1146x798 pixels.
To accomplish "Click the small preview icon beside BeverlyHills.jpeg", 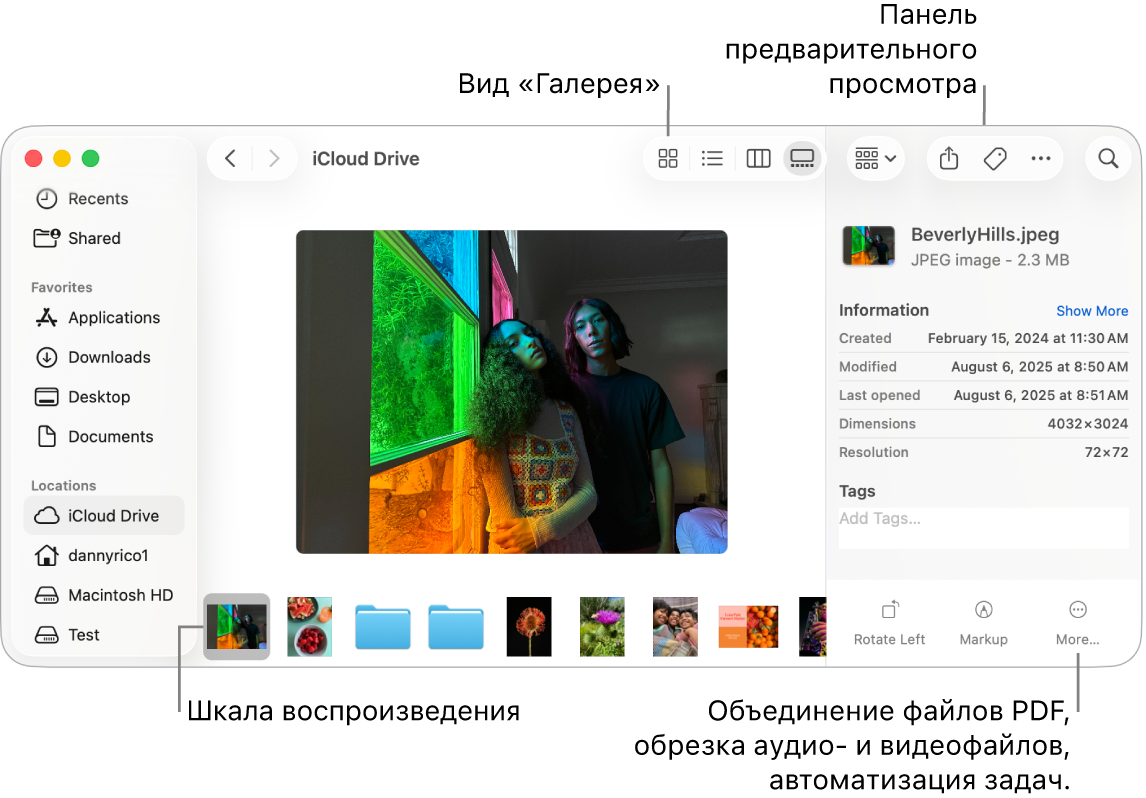I will click(x=868, y=246).
